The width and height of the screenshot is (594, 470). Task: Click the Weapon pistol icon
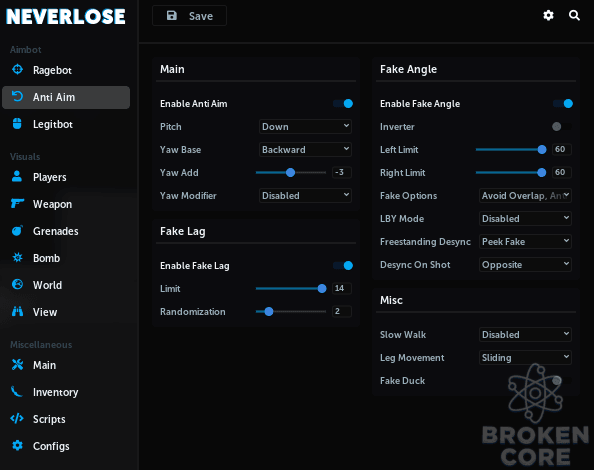click(17, 203)
